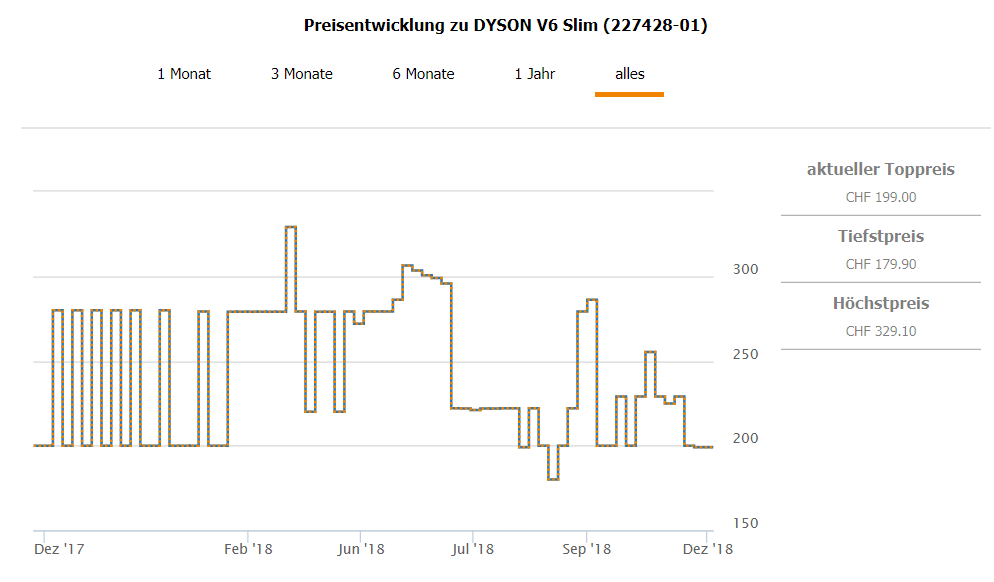Select the 1 Monat time range tab

click(x=184, y=74)
